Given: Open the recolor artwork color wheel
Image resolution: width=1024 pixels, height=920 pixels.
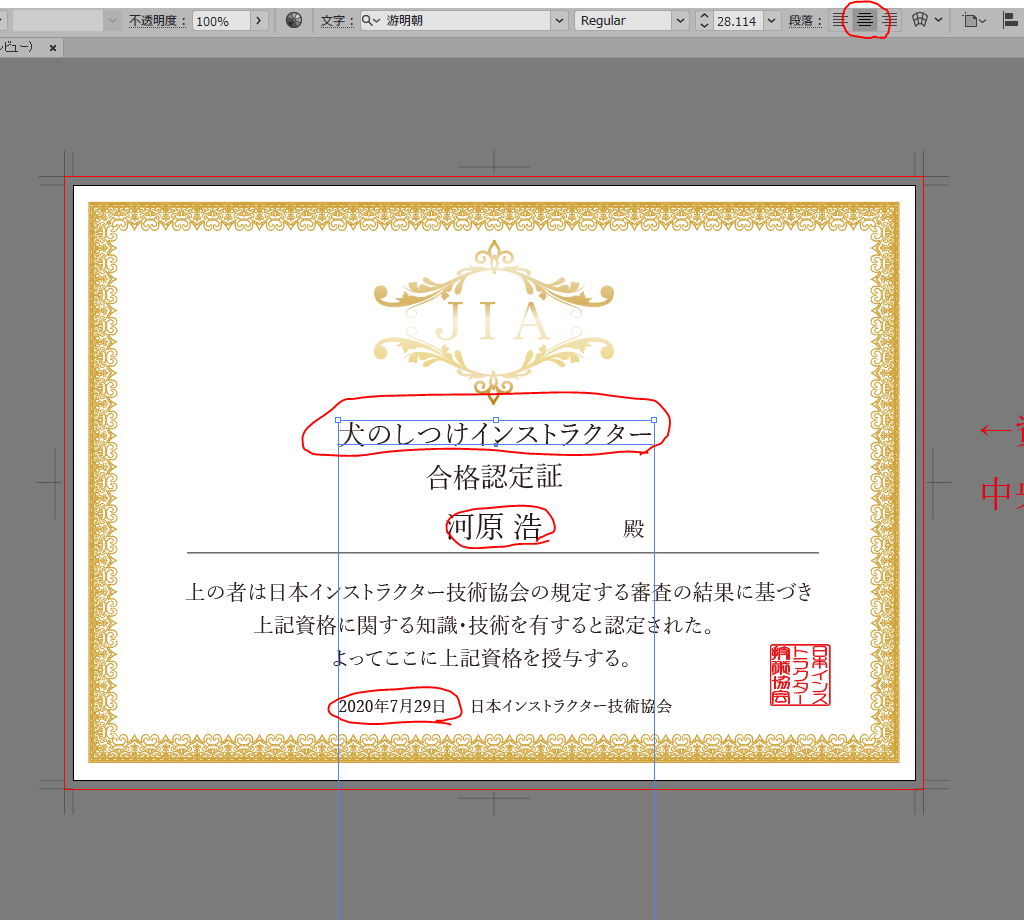Looking at the screenshot, I should coord(294,20).
